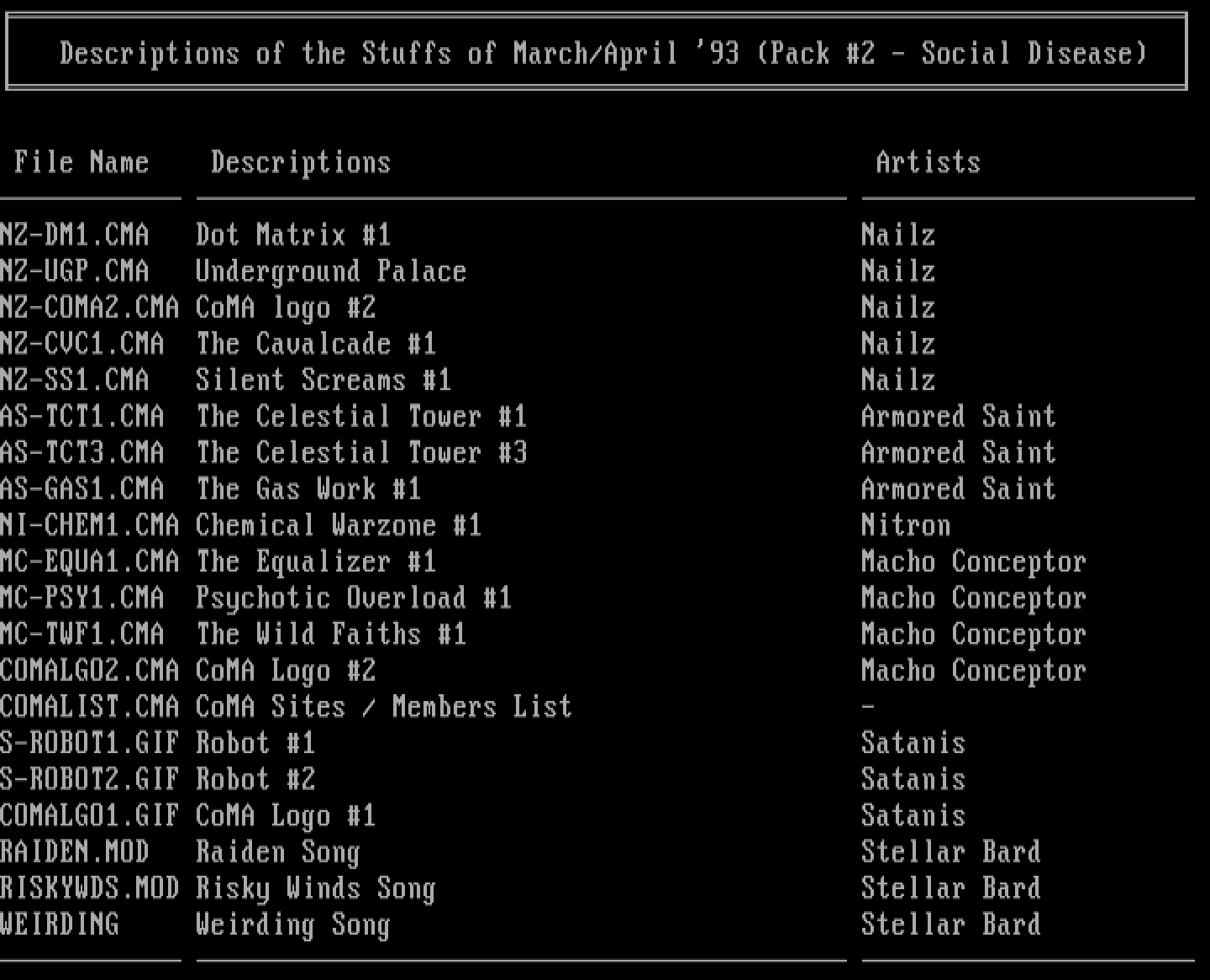Select the S-ROBOT1.GIF file name

(x=90, y=743)
